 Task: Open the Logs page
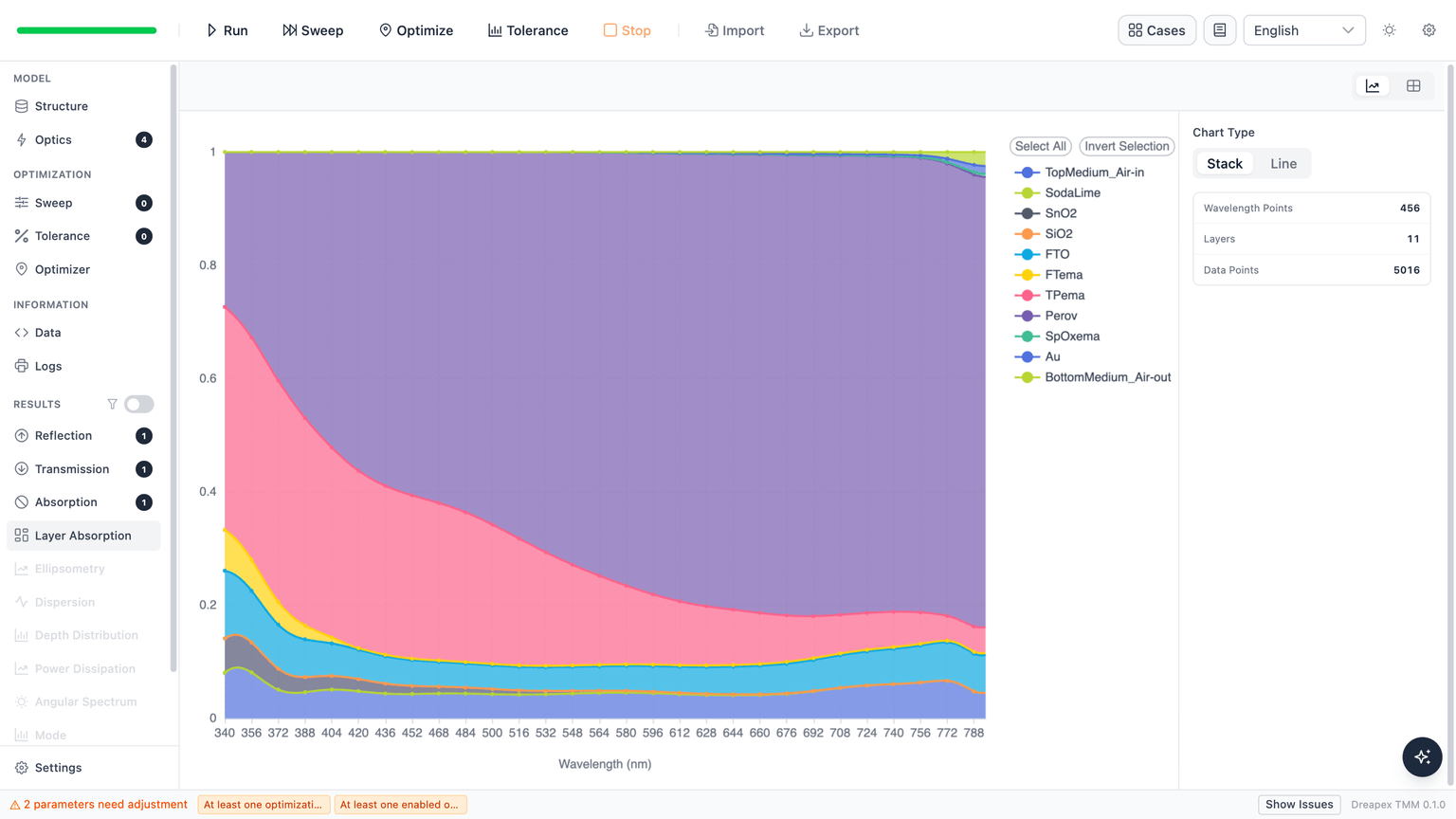pos(83,366)
